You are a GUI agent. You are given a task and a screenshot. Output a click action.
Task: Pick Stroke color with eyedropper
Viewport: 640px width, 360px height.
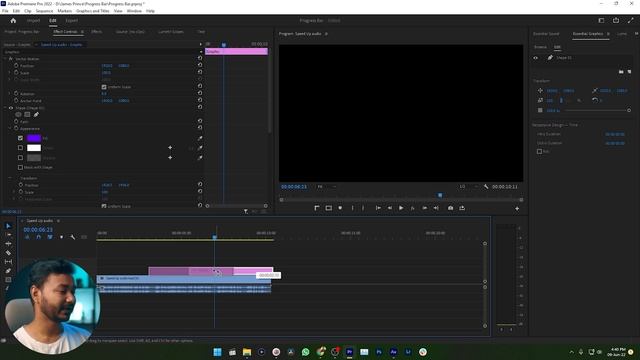(200, 148)
